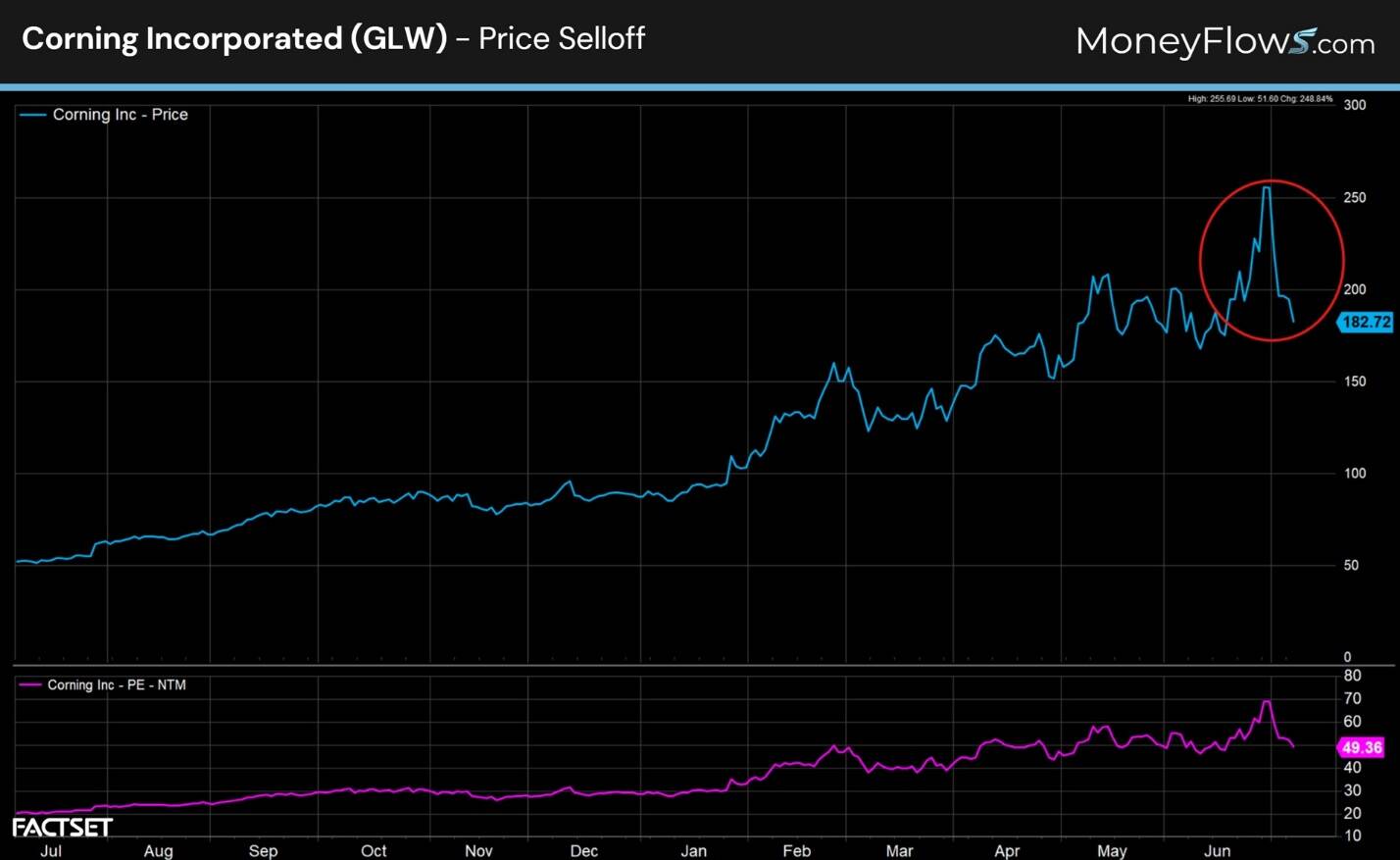
Task: Click the 200 label on the price axis
Action: 1355,289
